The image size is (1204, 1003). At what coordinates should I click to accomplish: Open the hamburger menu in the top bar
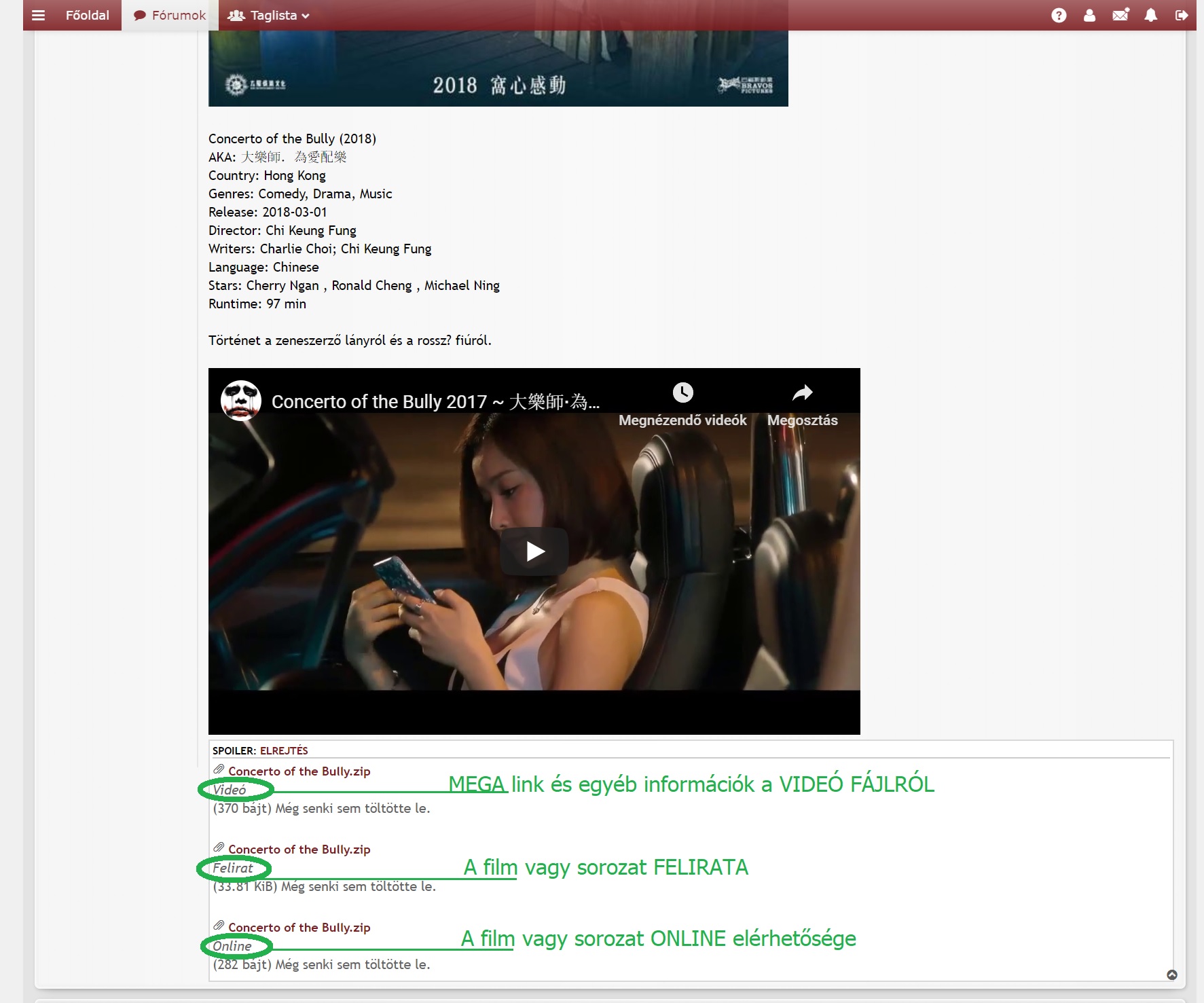[x=38, y=15]
